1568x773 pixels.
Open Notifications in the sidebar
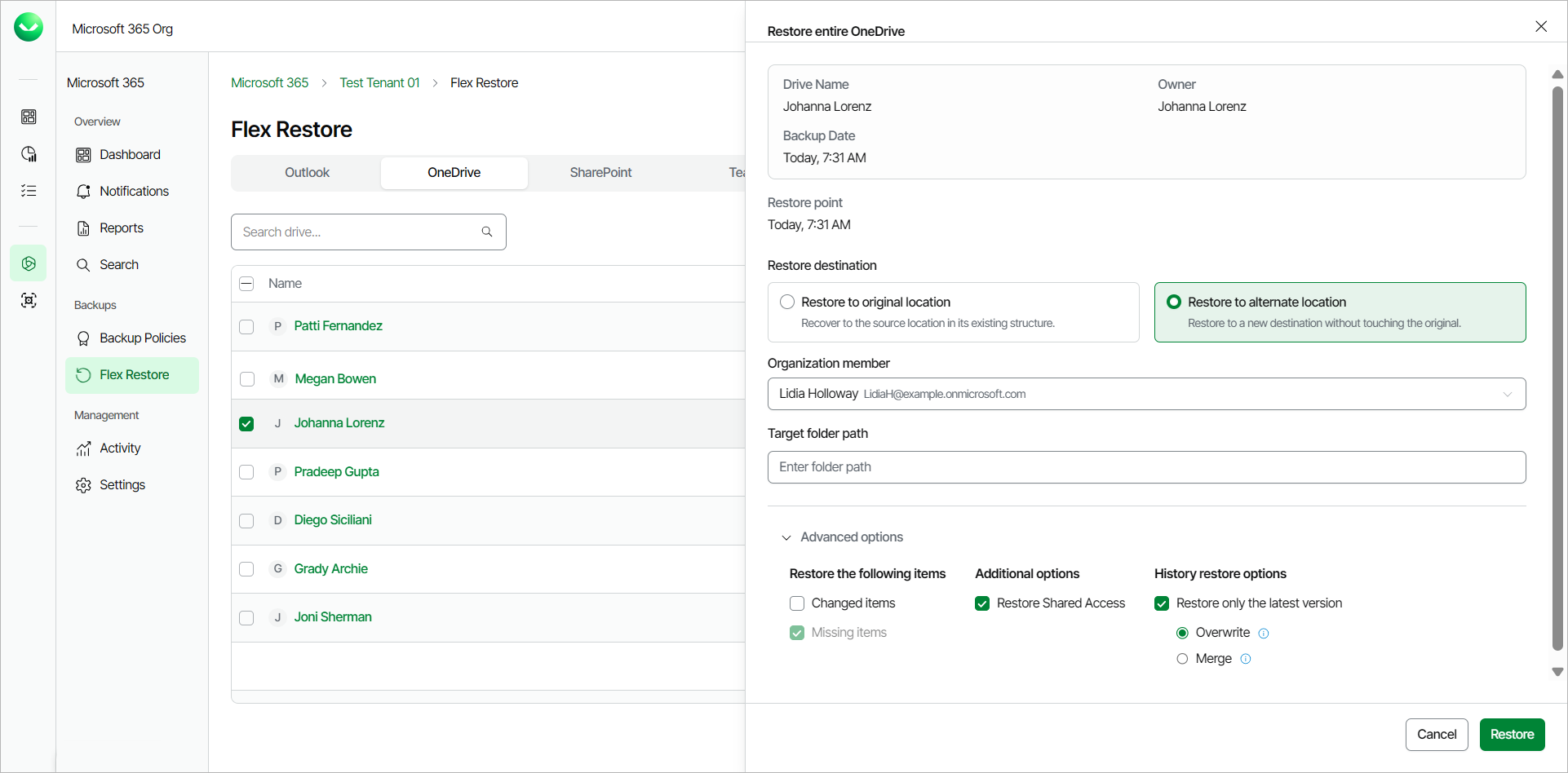132,192
